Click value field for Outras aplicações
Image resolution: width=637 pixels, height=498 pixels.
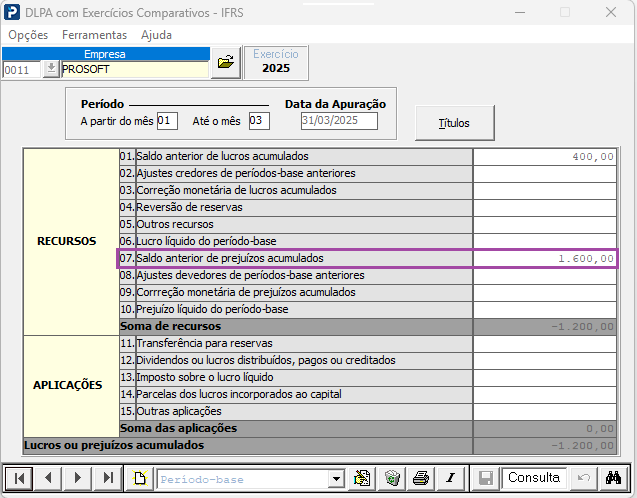[545, 412]
